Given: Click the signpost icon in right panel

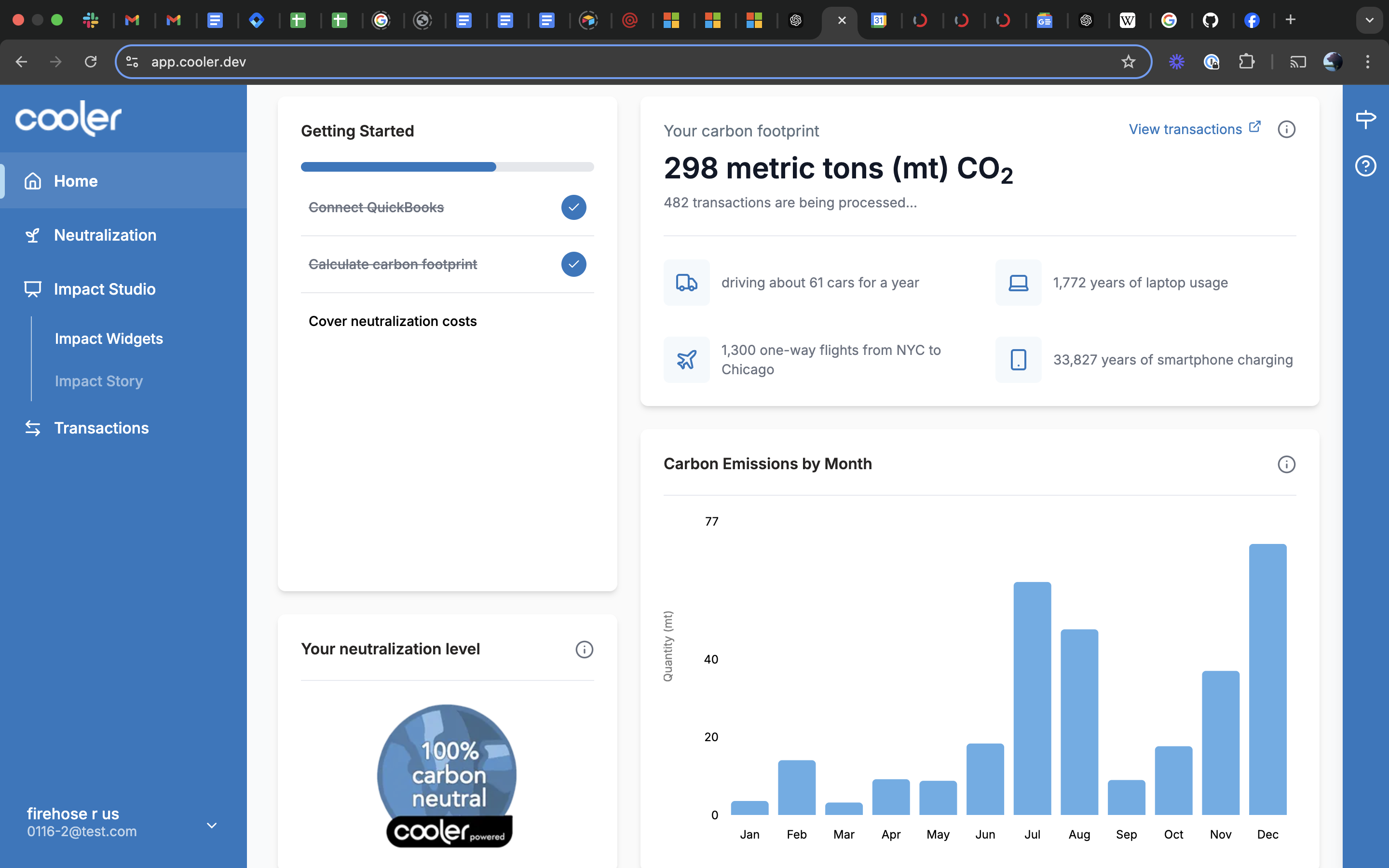Looking at the screenshot, I should point(1365,118).
